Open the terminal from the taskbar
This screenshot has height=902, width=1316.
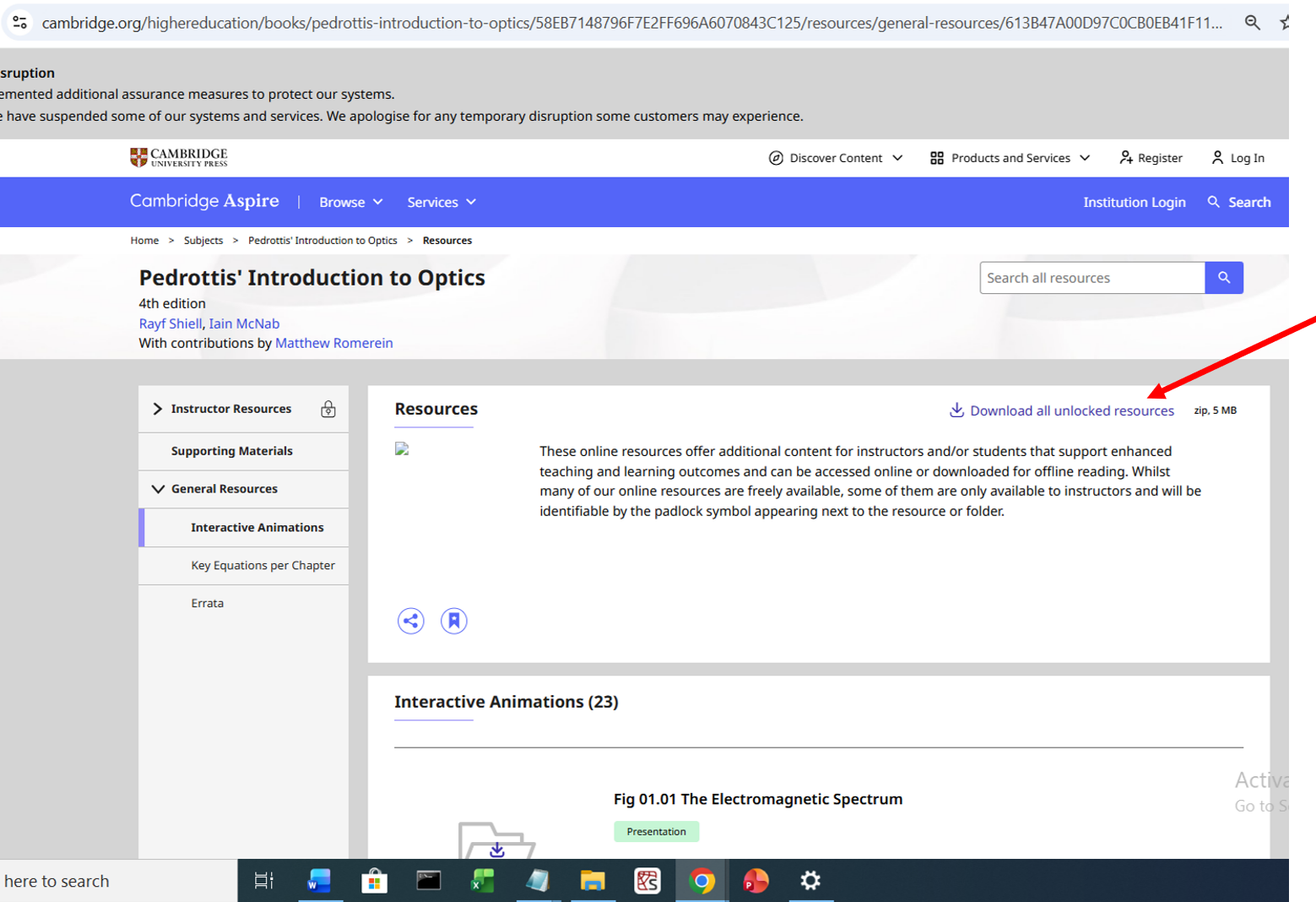pyautogui.click(x=429, y=881)
